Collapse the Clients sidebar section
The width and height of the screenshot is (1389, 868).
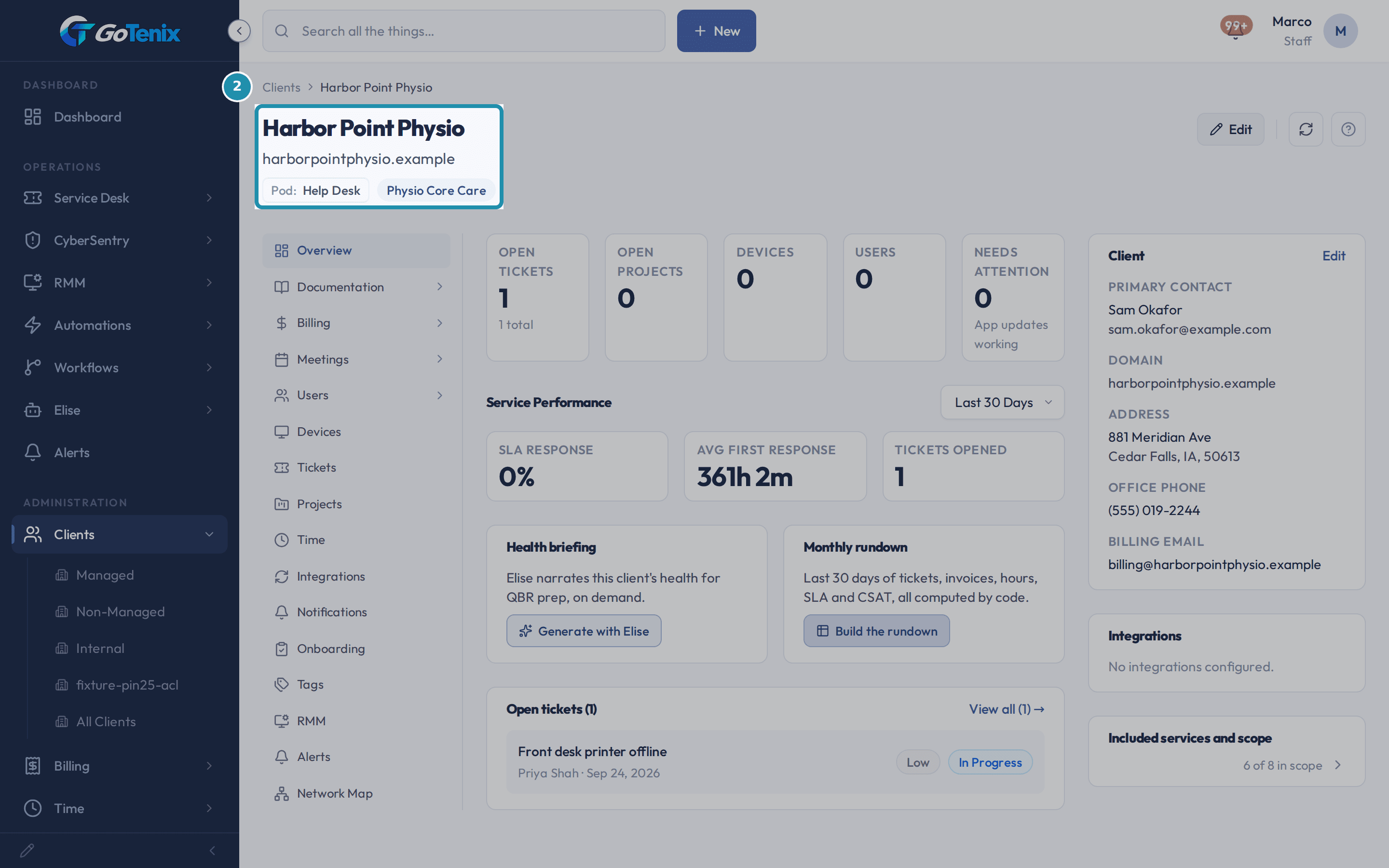(120, 534)
